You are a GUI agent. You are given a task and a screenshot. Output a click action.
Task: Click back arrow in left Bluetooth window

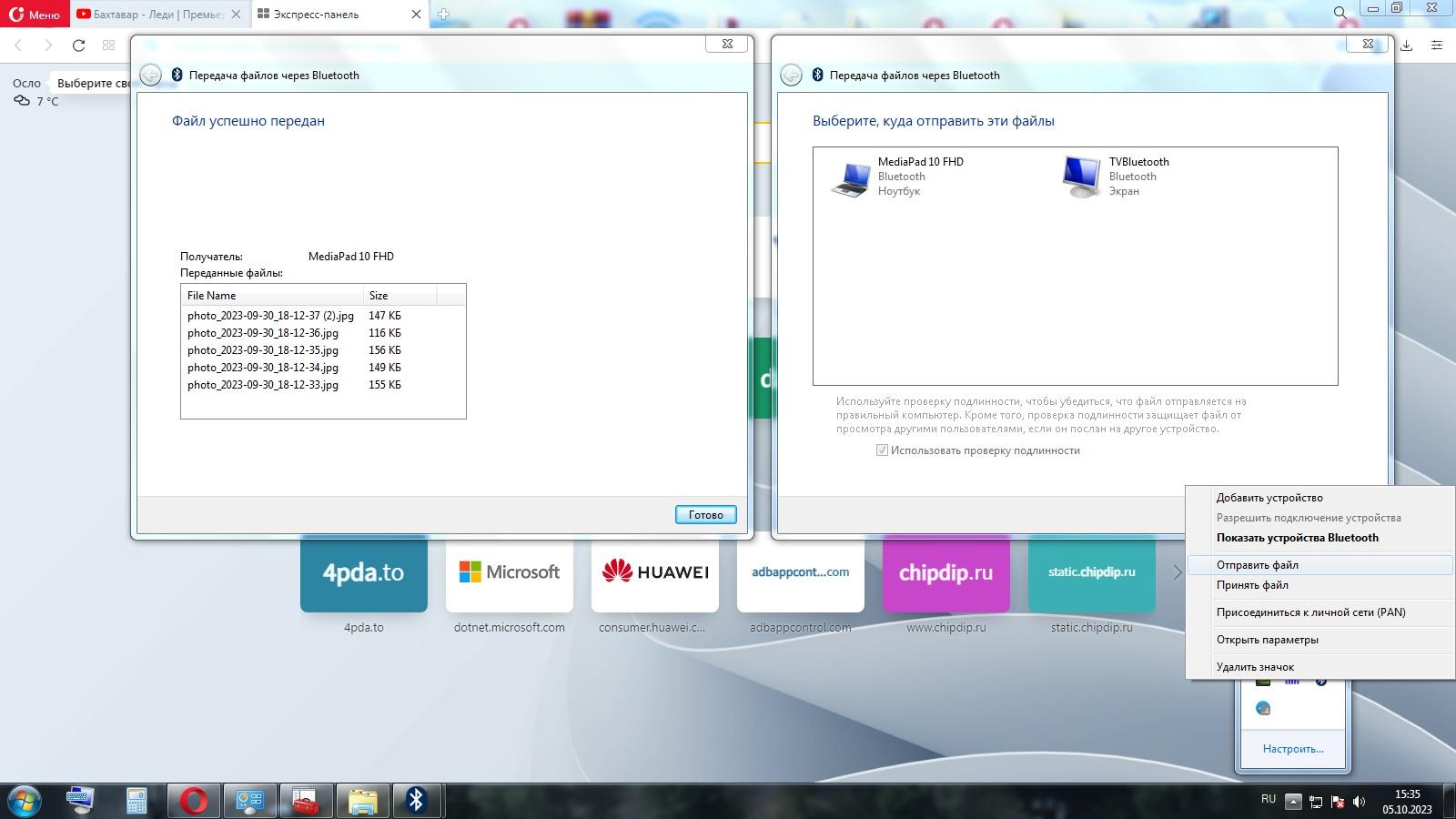point(151,76)
